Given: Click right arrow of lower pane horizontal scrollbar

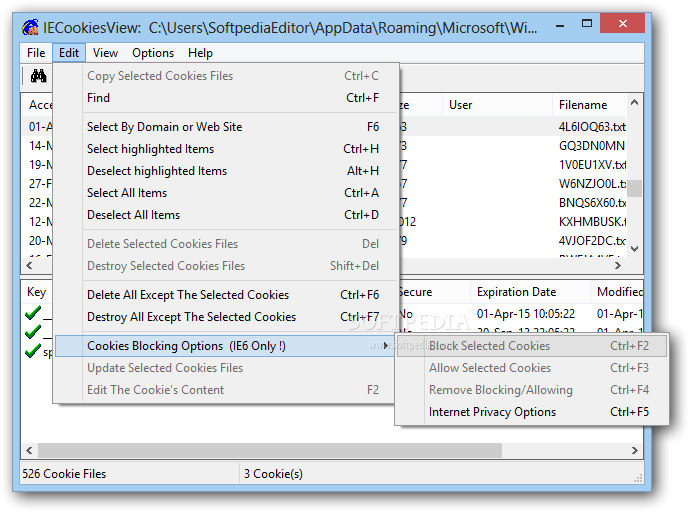Looking at the screenshot, I should pyautogui.click(x=634, y=450).
